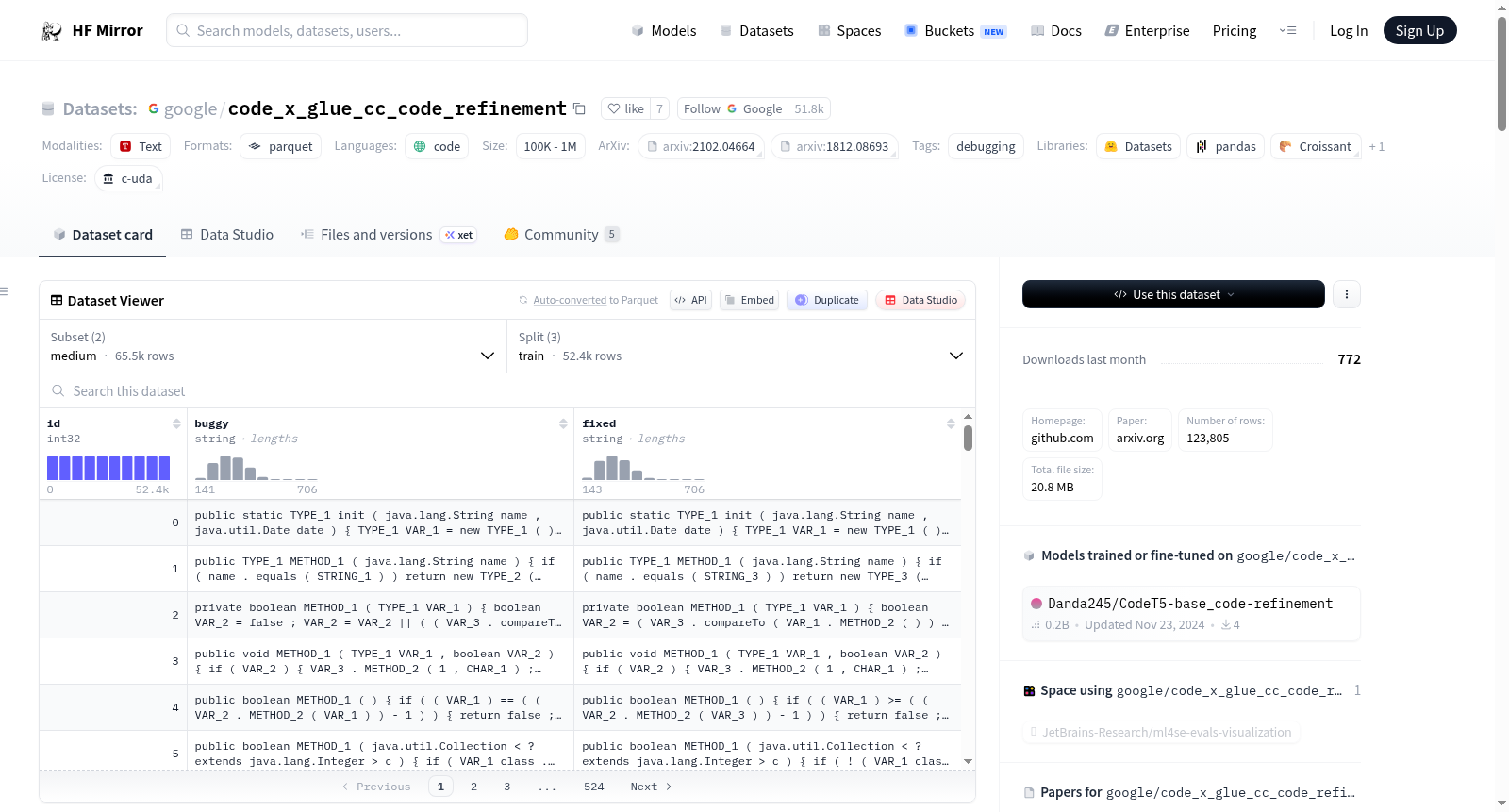Viewport: 1509px width, 812px height.
Task: Open the arxiv:1812.08693 paper tag
Action: pyautogui.click(x=835, y=146)
